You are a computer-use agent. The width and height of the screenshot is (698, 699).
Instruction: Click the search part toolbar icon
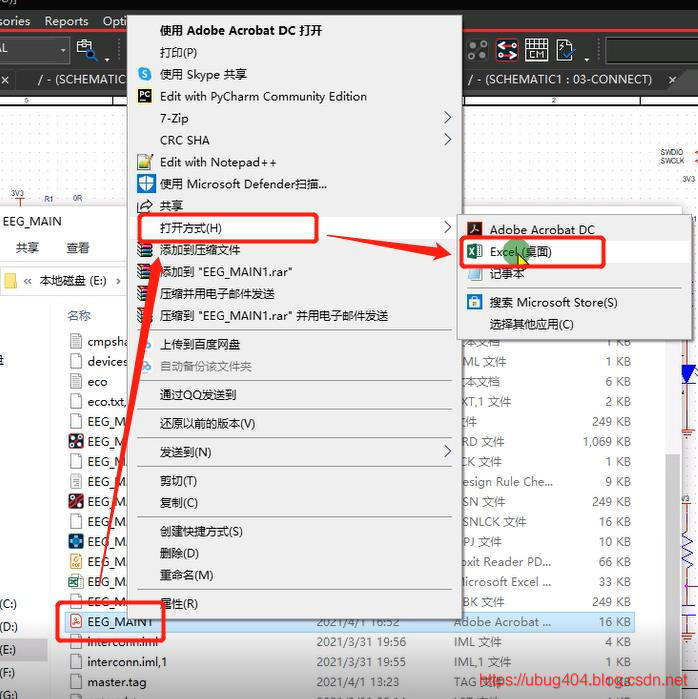point(86,49)
